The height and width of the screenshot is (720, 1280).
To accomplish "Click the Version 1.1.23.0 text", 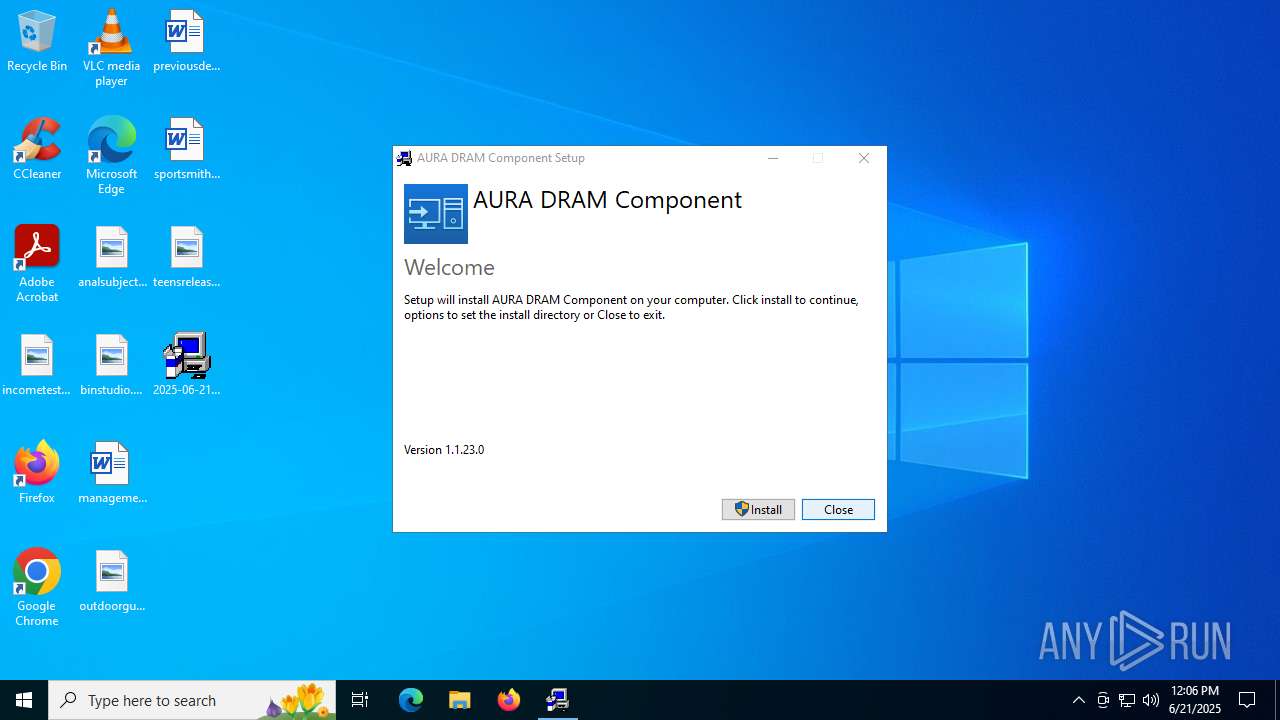I will [x=444, y=450].
